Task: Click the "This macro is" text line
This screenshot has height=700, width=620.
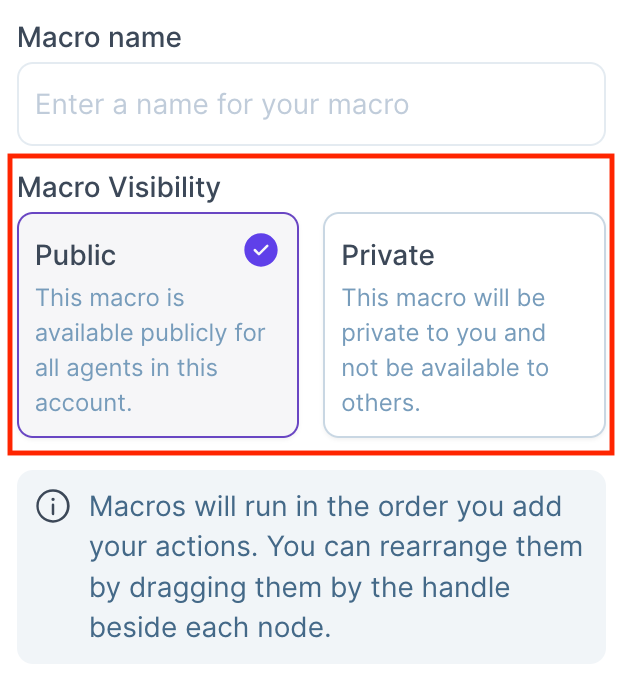Action: pos(110,298)
